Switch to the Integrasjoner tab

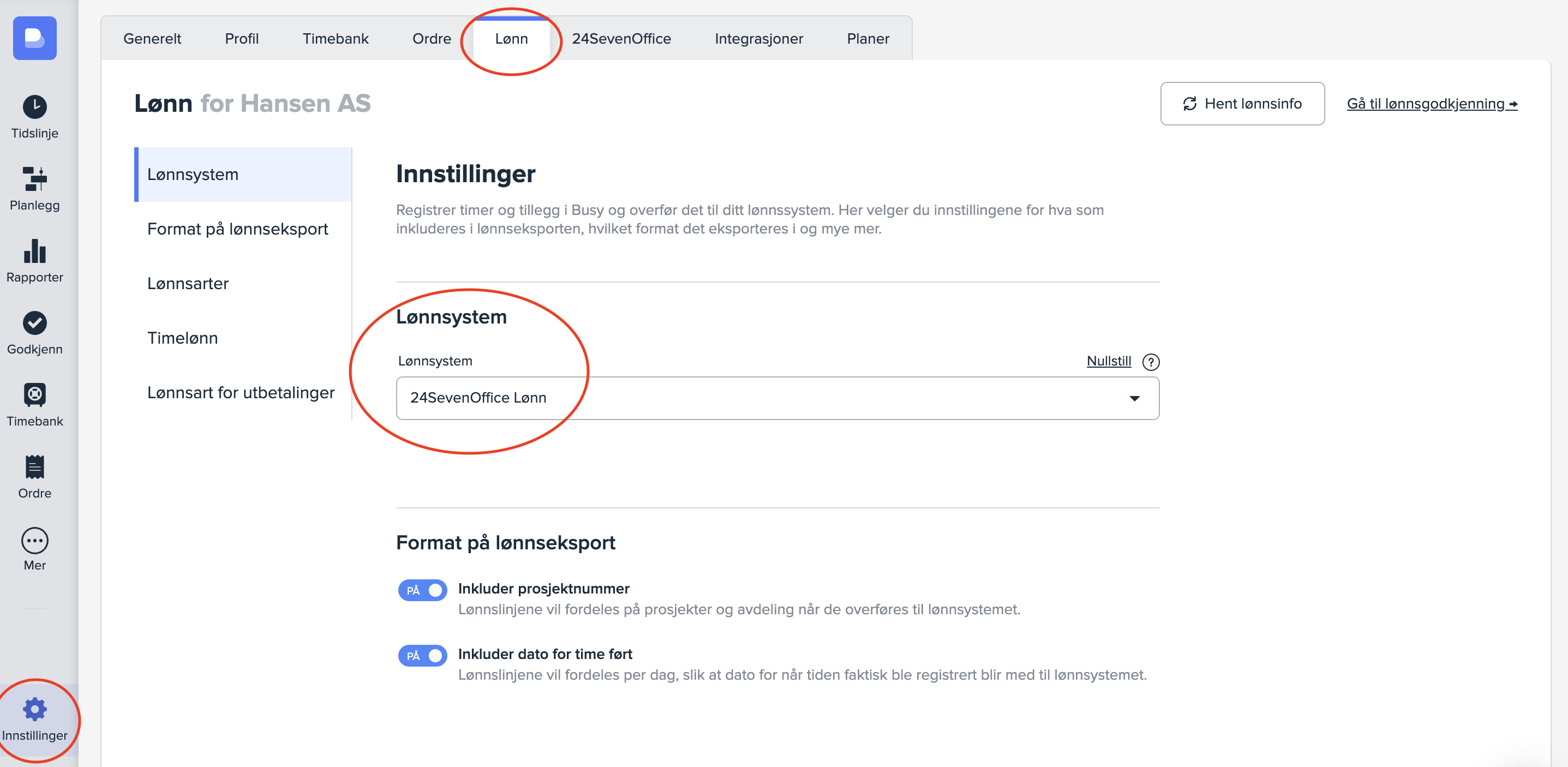(x=758, y=39)
